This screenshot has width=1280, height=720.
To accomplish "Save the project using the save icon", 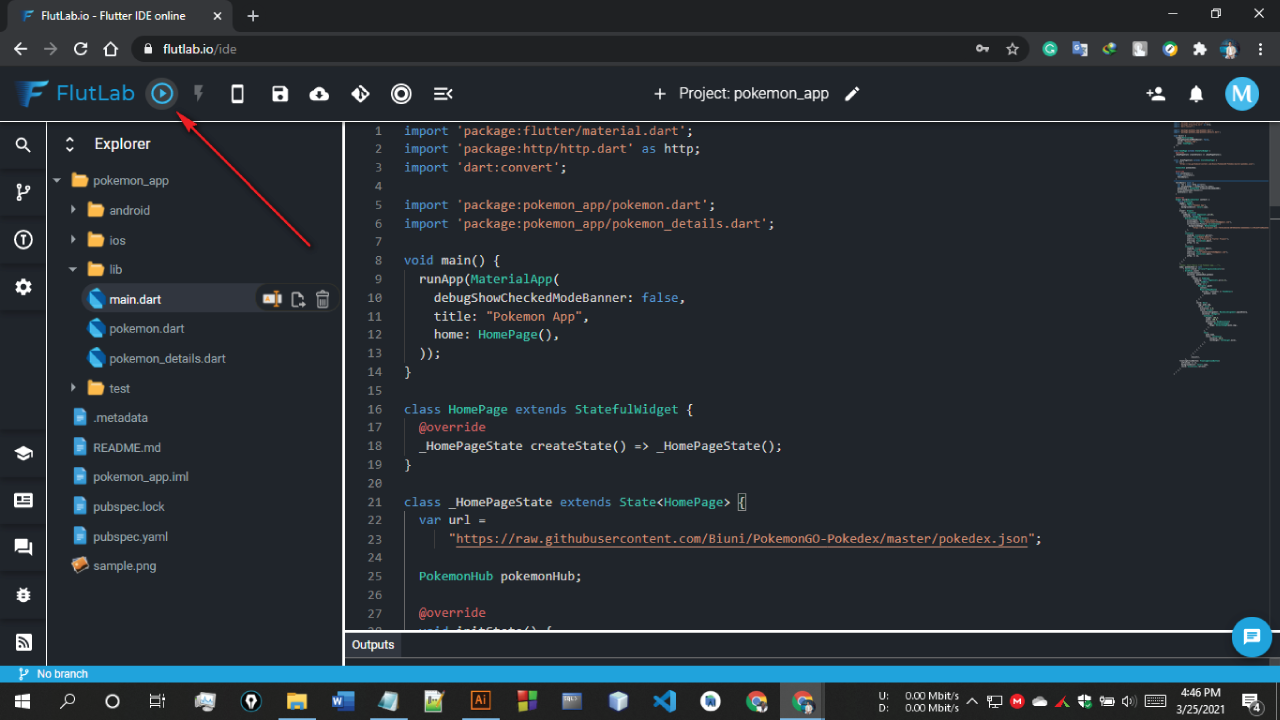I will point(280,93).
